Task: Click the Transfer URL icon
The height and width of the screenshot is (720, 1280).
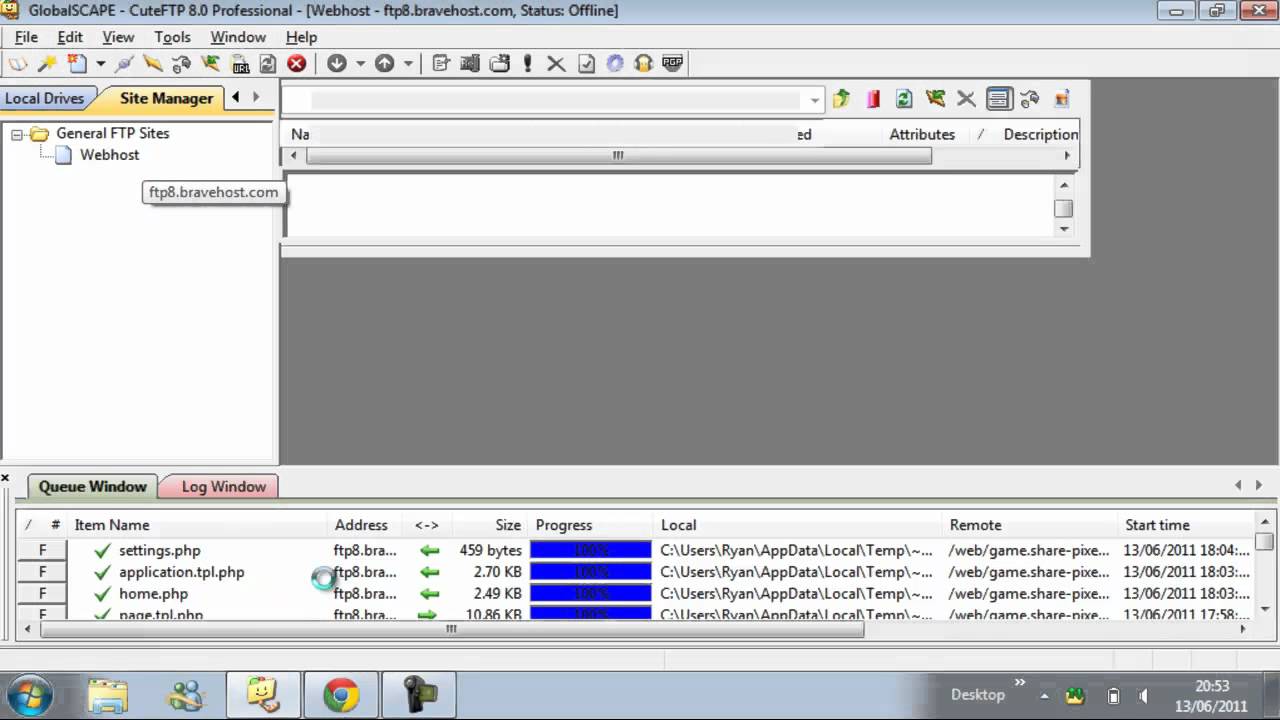Action: coord(240,63)
